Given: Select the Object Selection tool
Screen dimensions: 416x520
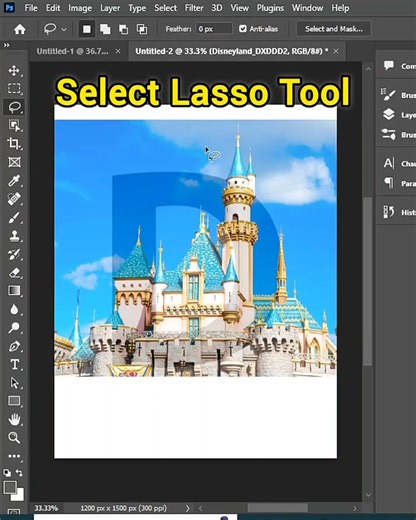Looking at the screenshot, I should point(14,125).
